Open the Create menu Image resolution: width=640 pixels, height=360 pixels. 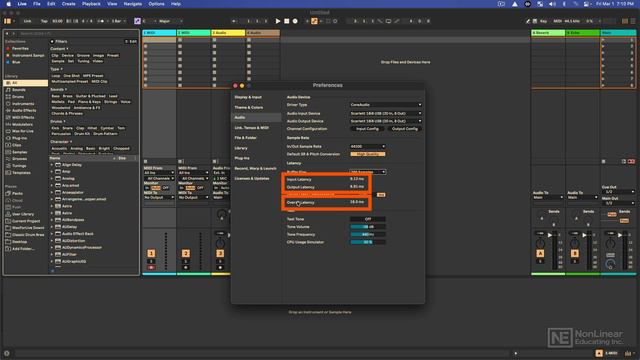point(69,4)
